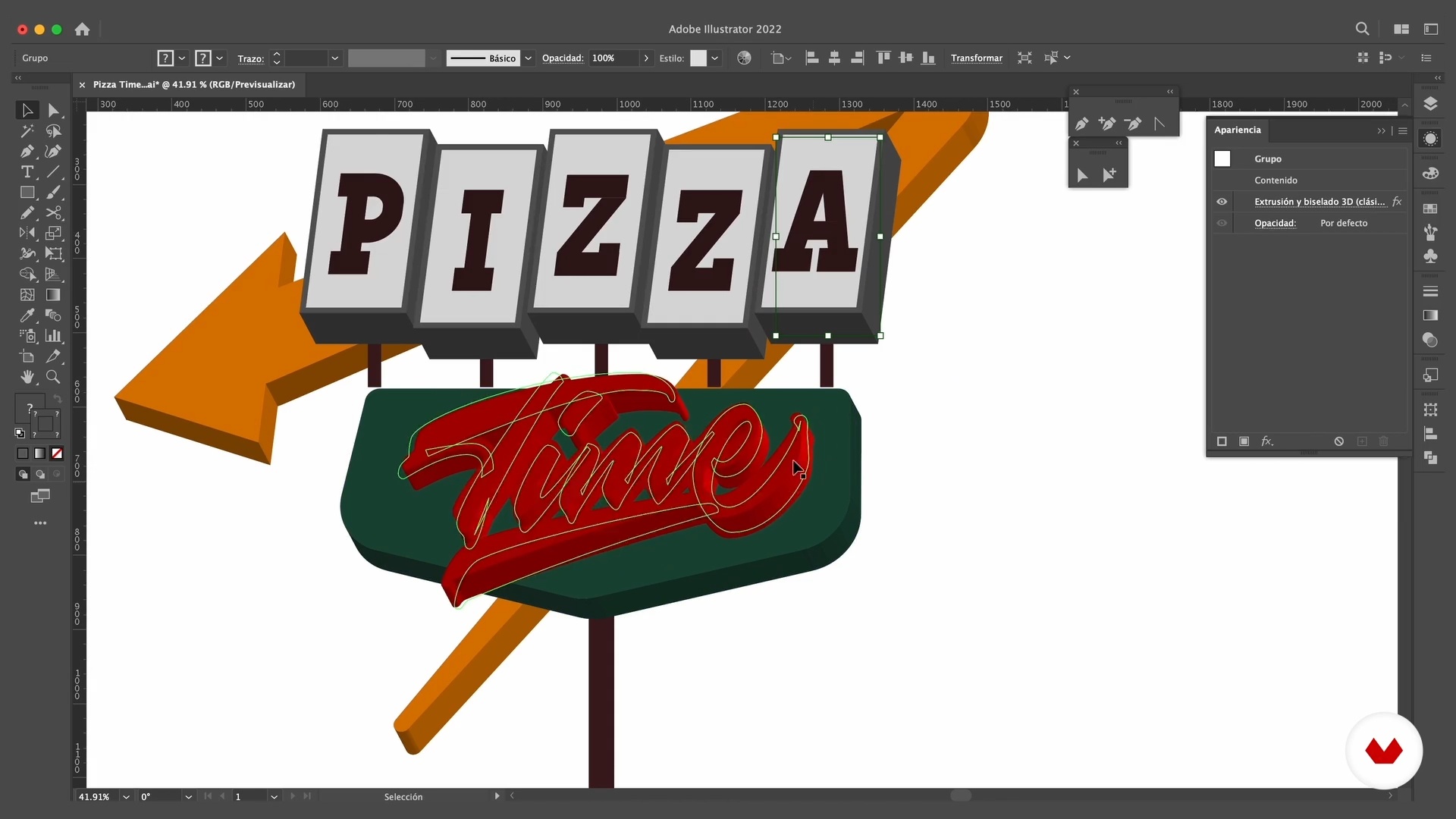1456x819 pixels.
Task: Expand the opacity slider arrow
Action: coord(646,58)
